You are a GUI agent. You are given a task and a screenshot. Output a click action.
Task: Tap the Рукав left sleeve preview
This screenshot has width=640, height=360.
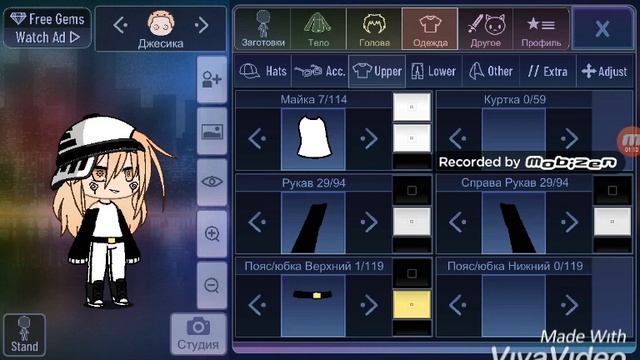(x=313, y=223)
